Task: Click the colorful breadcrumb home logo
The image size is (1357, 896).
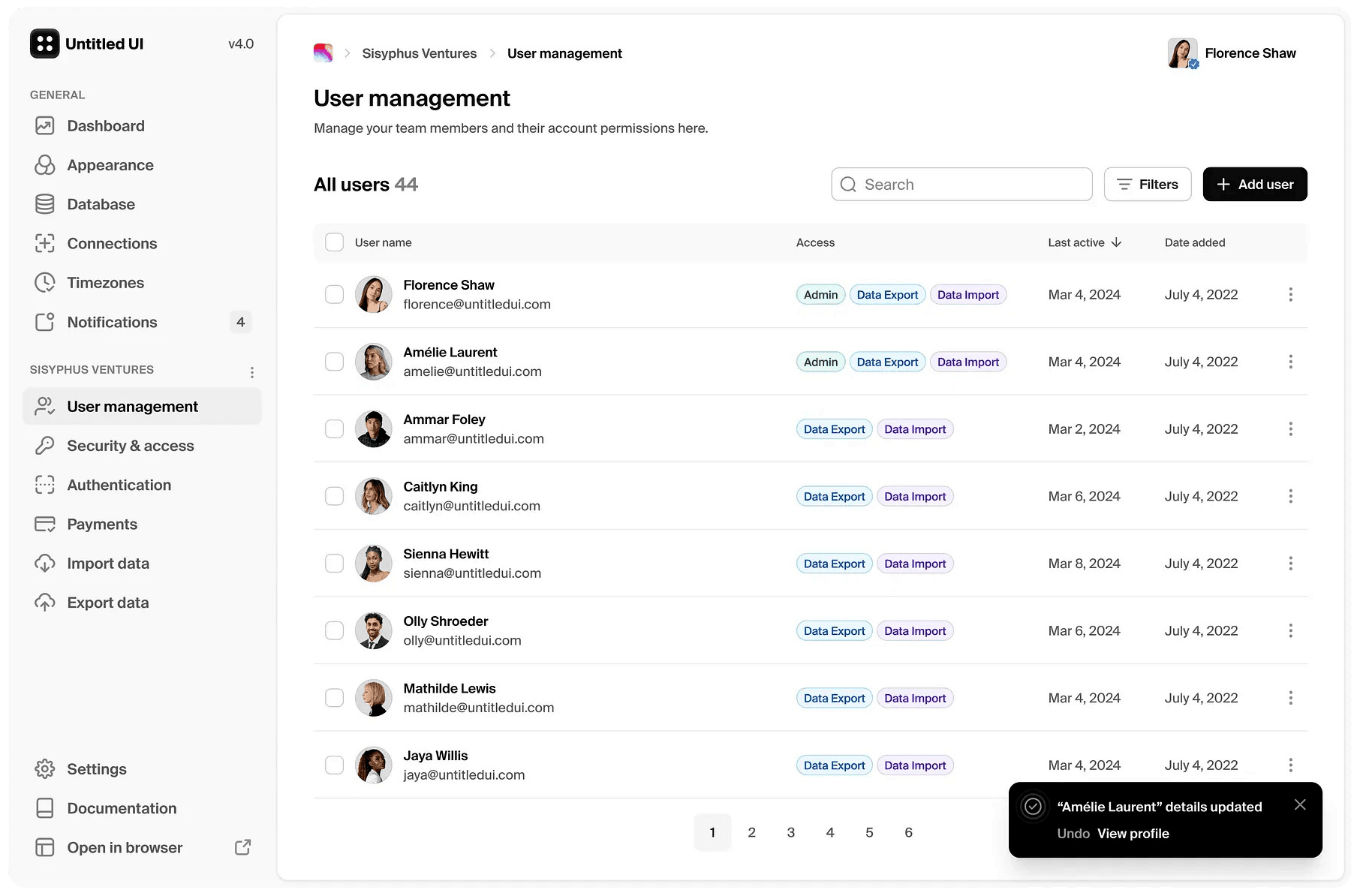Action: [x=323, y=53]
